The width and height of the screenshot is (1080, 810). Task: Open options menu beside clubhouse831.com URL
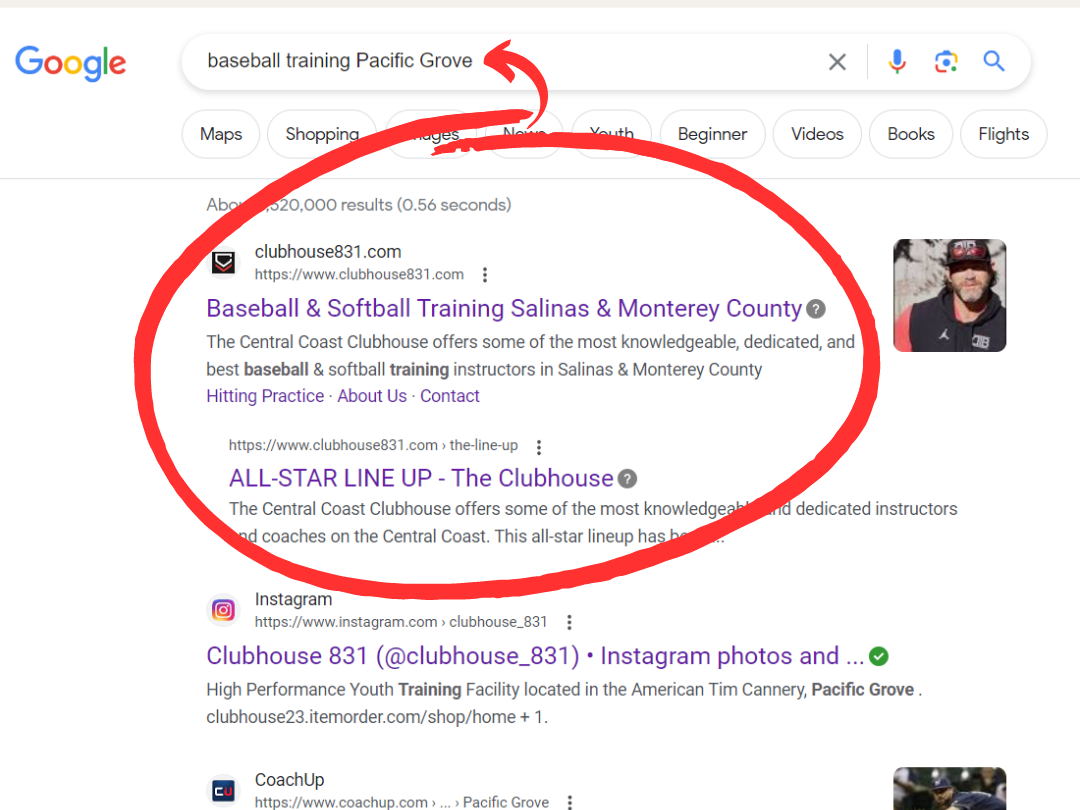(485, 275)
